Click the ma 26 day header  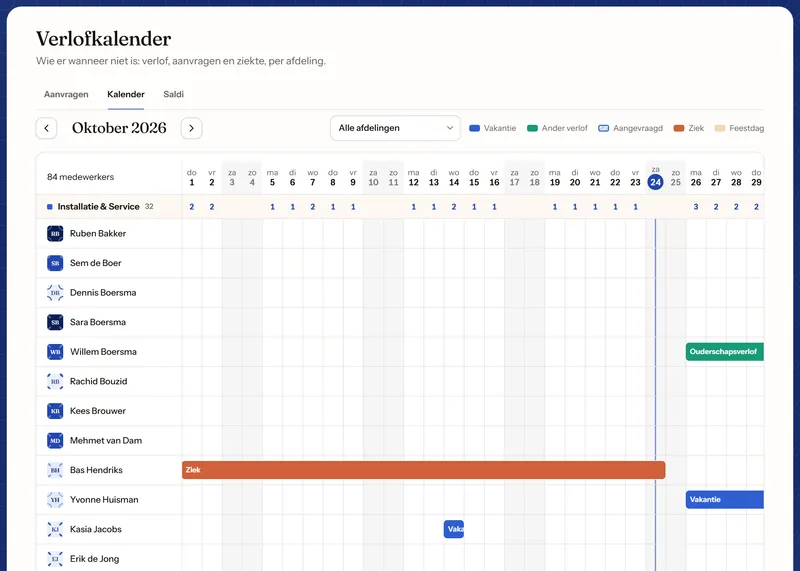tap(696, 178)
